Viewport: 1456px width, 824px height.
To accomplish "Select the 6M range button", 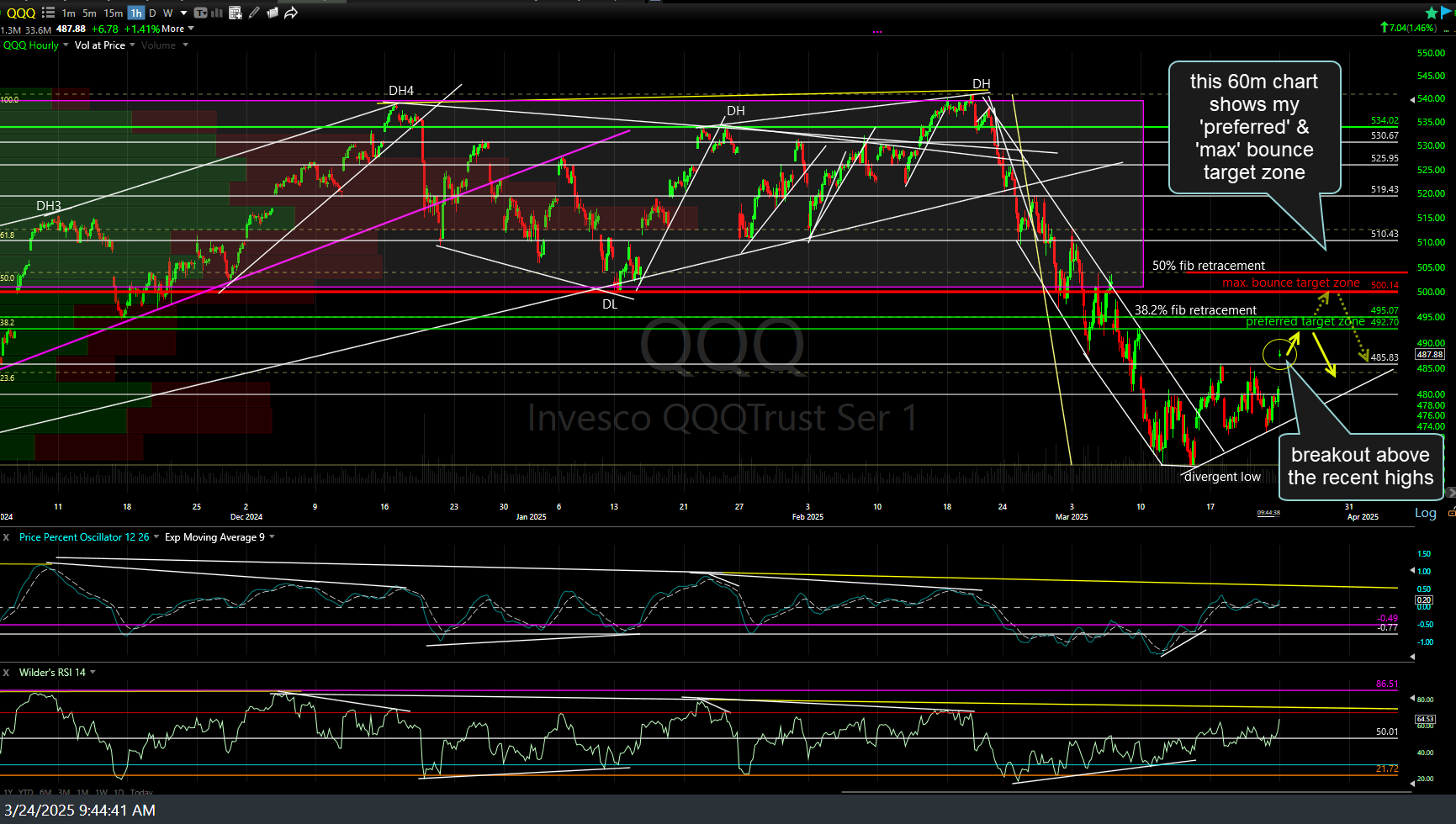I will [x=45, y=792].
